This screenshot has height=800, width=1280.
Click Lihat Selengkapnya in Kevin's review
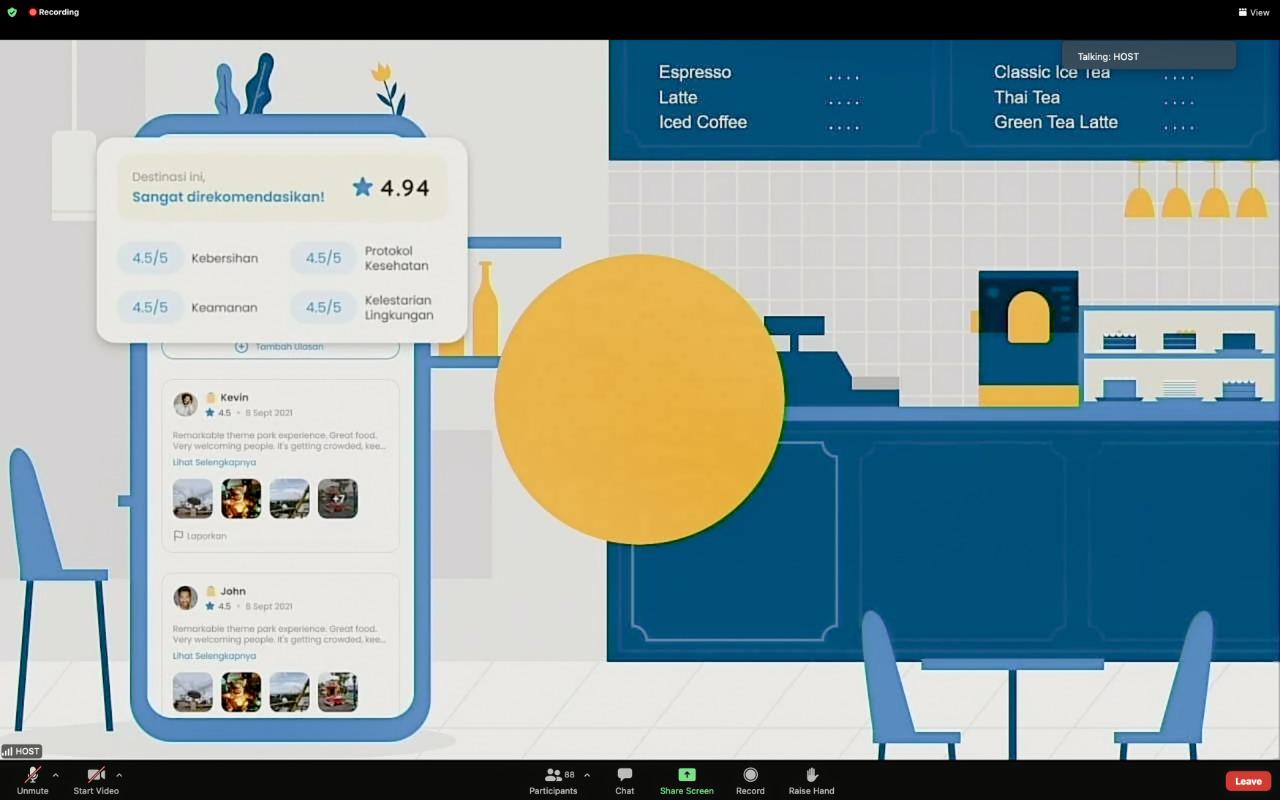tap(214, 462)
